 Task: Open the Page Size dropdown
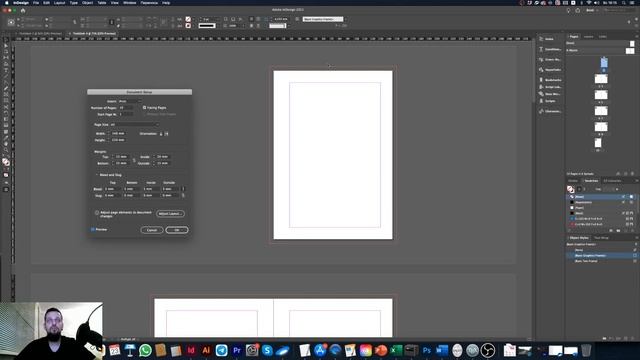coord(134,124)
